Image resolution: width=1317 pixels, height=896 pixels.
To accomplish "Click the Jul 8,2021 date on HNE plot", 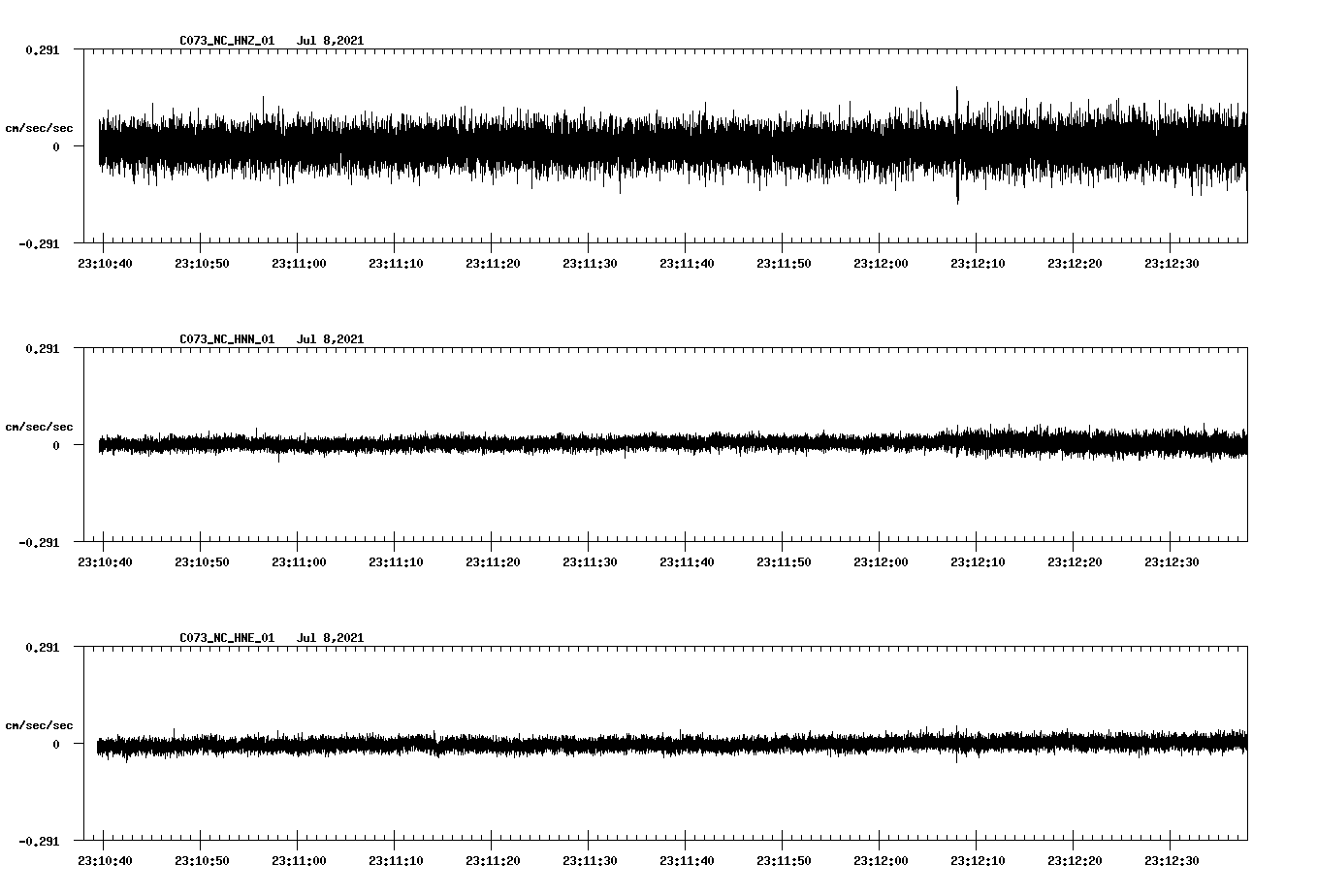I will click(x=330, y=638).
